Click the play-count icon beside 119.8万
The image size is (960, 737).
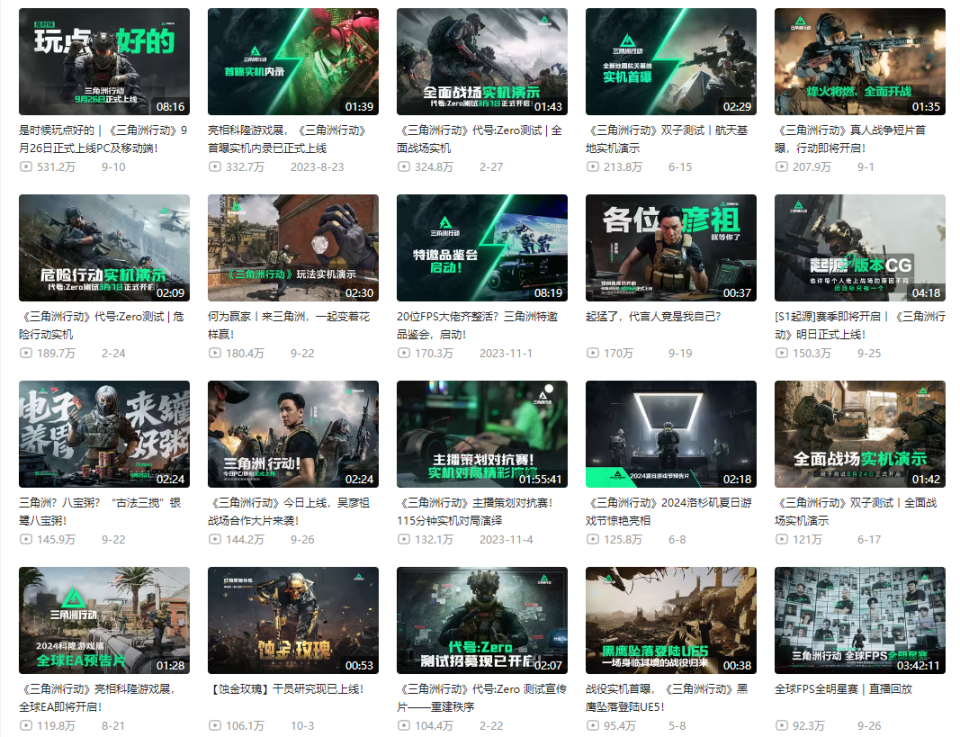(26, 725)
